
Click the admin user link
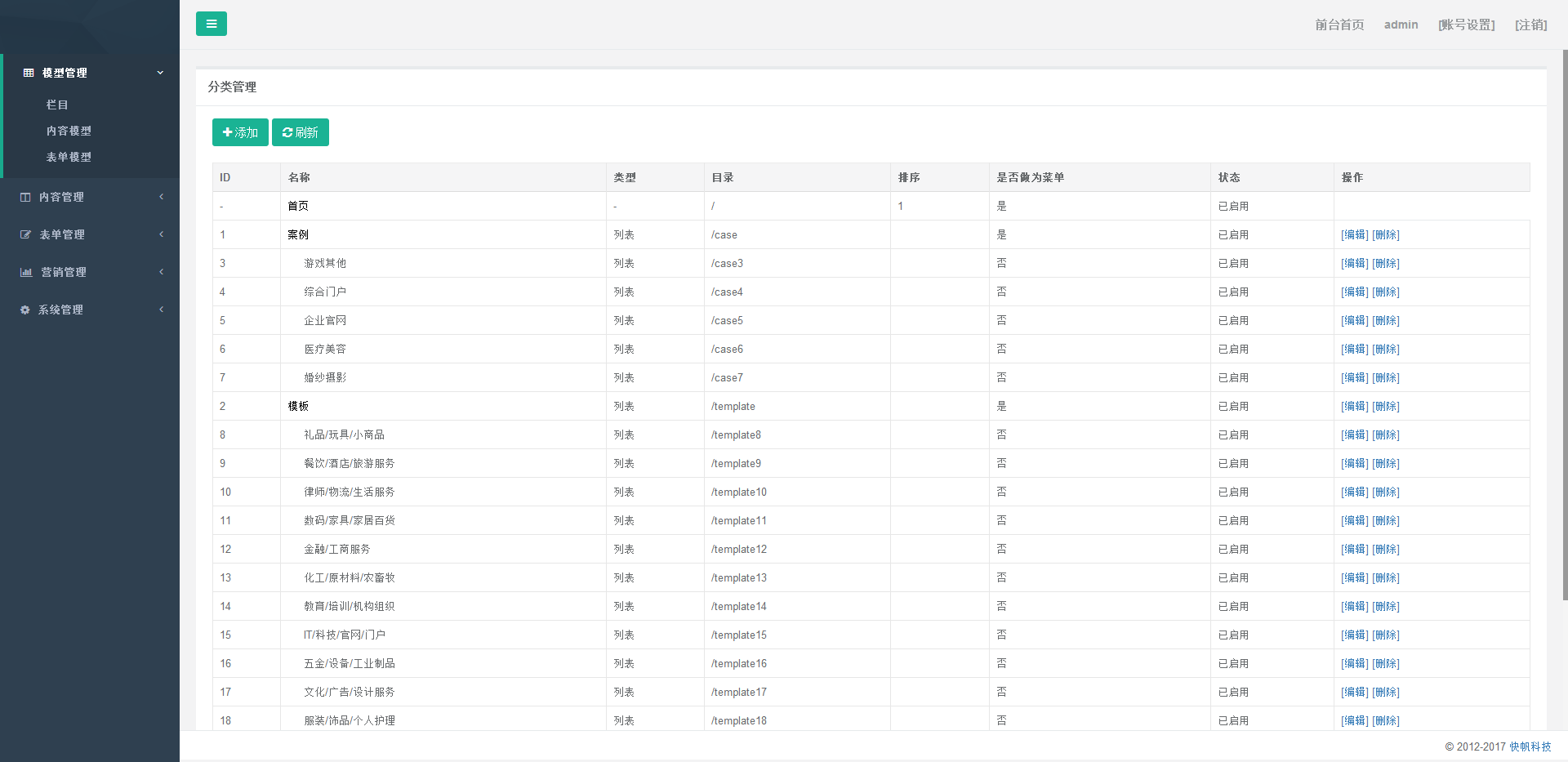point(1401,25)
